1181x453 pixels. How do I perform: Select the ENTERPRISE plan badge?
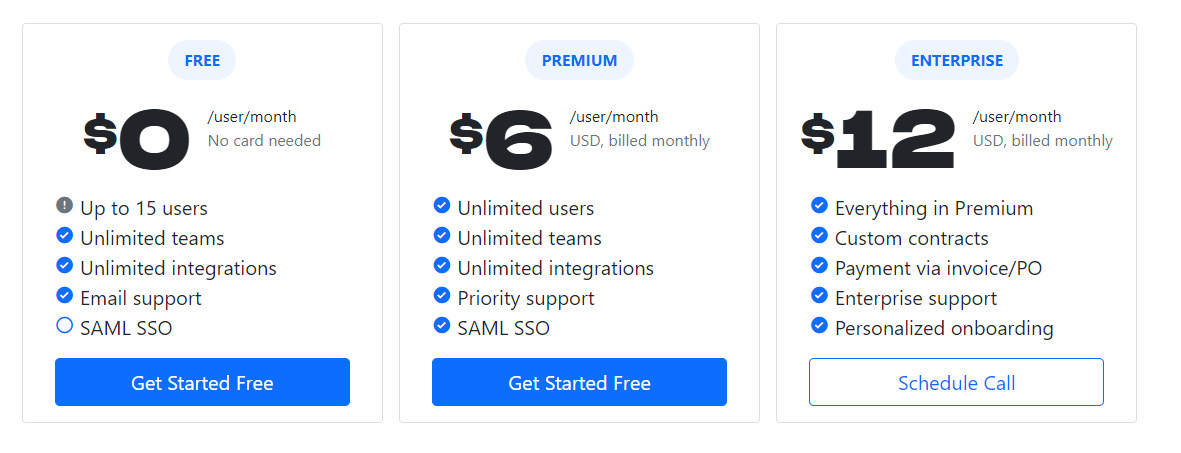(x=956, y=60)
